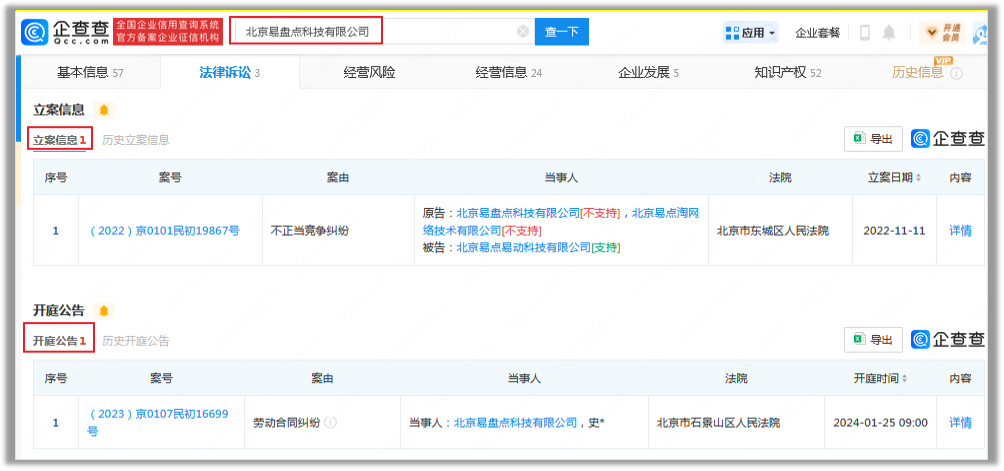Open the 经营风险 tab
The width and height of the screenshot is (1004, 471).
click(369, 72)
